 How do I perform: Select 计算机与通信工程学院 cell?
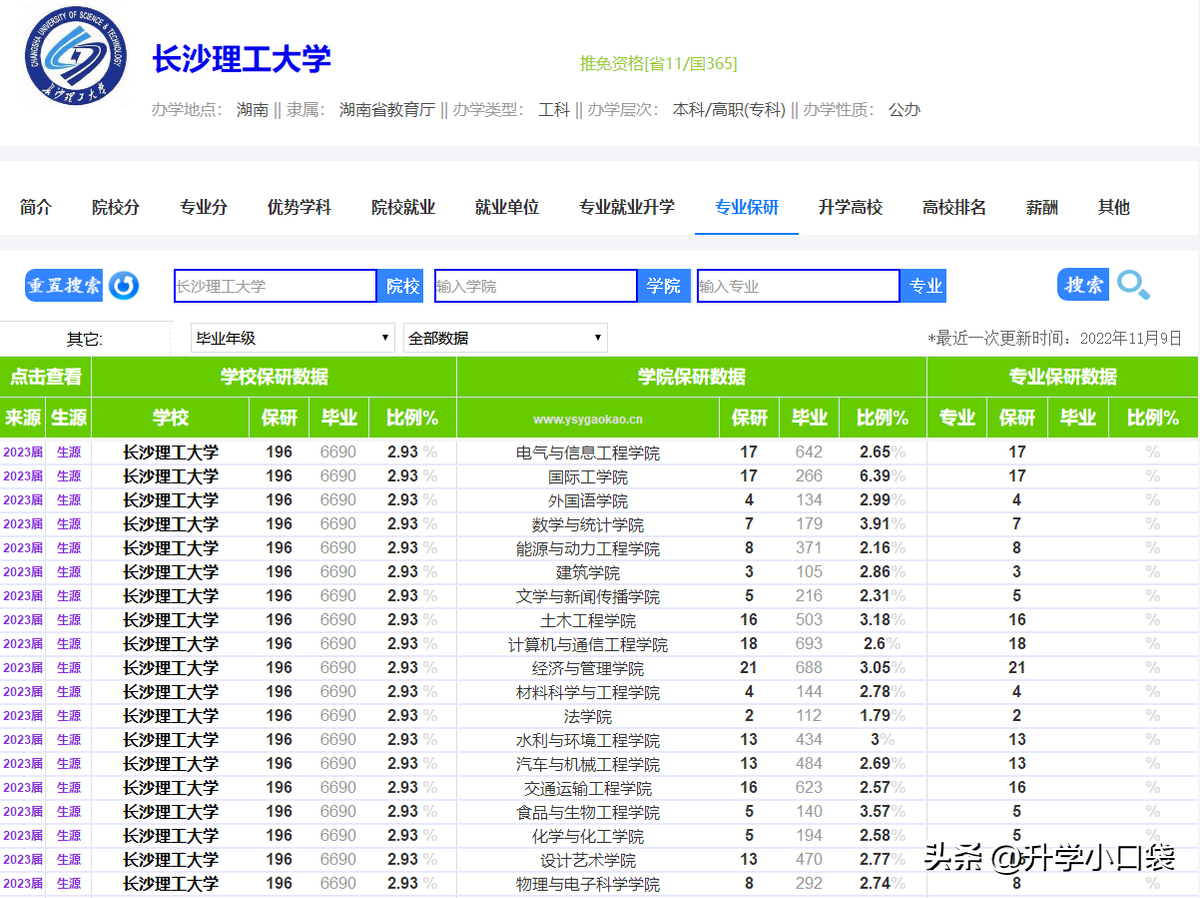(588, 645)
